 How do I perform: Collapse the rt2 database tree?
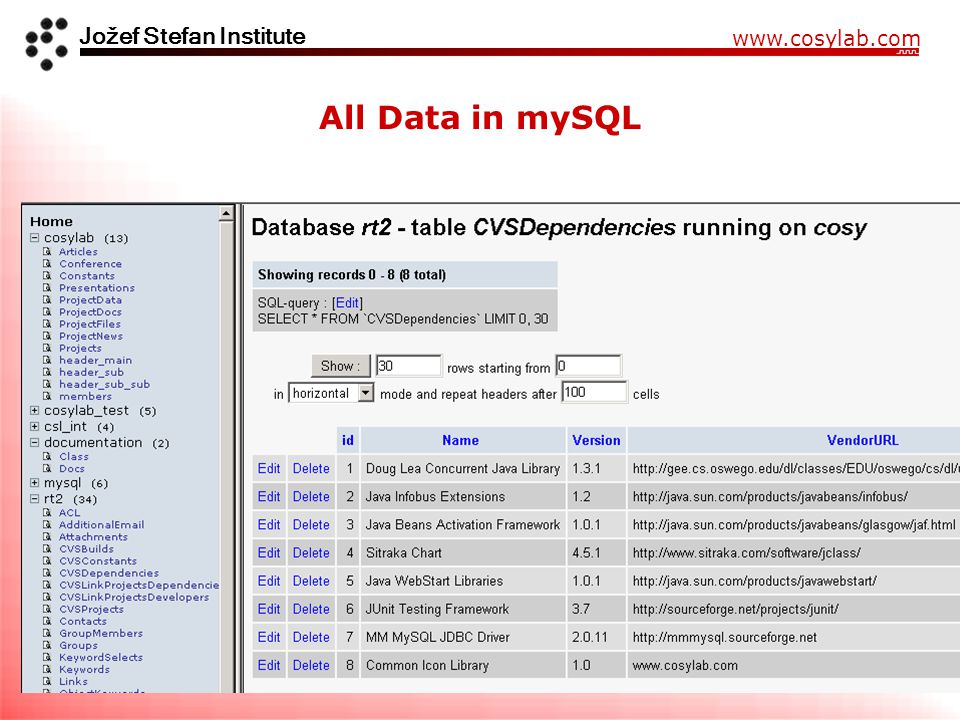34,498
